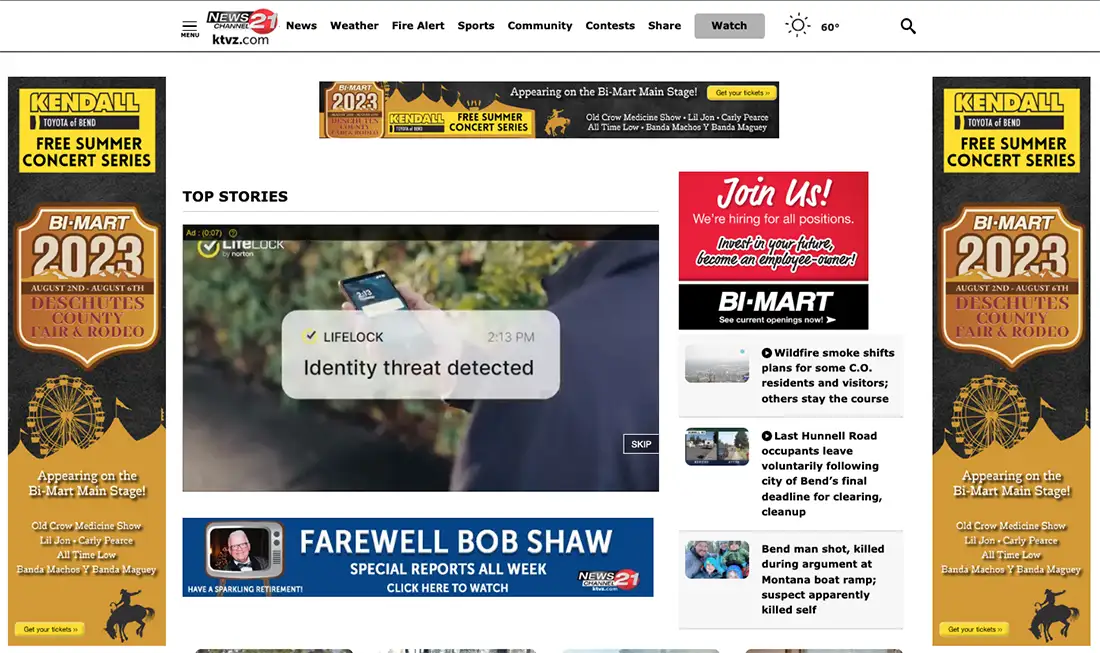Image resolution: width=1100 pixels, height=653 pixels.
Task: Click the Bi-Mart Join Us hiring ad
Action: (773, 250)
